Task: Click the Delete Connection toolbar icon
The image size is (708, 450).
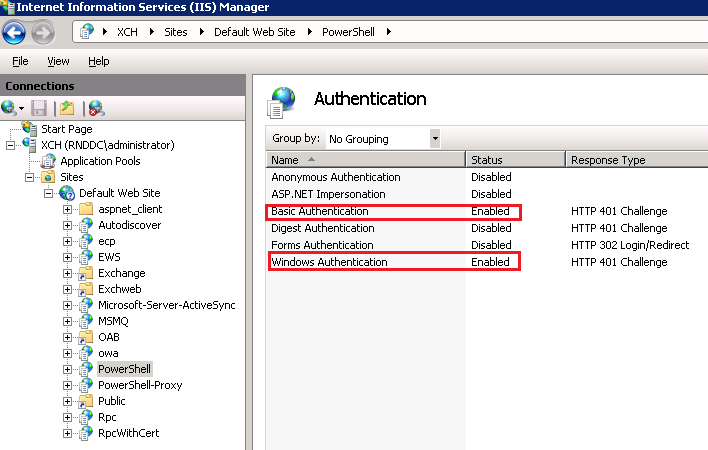Action: click(x=96, y=108)
